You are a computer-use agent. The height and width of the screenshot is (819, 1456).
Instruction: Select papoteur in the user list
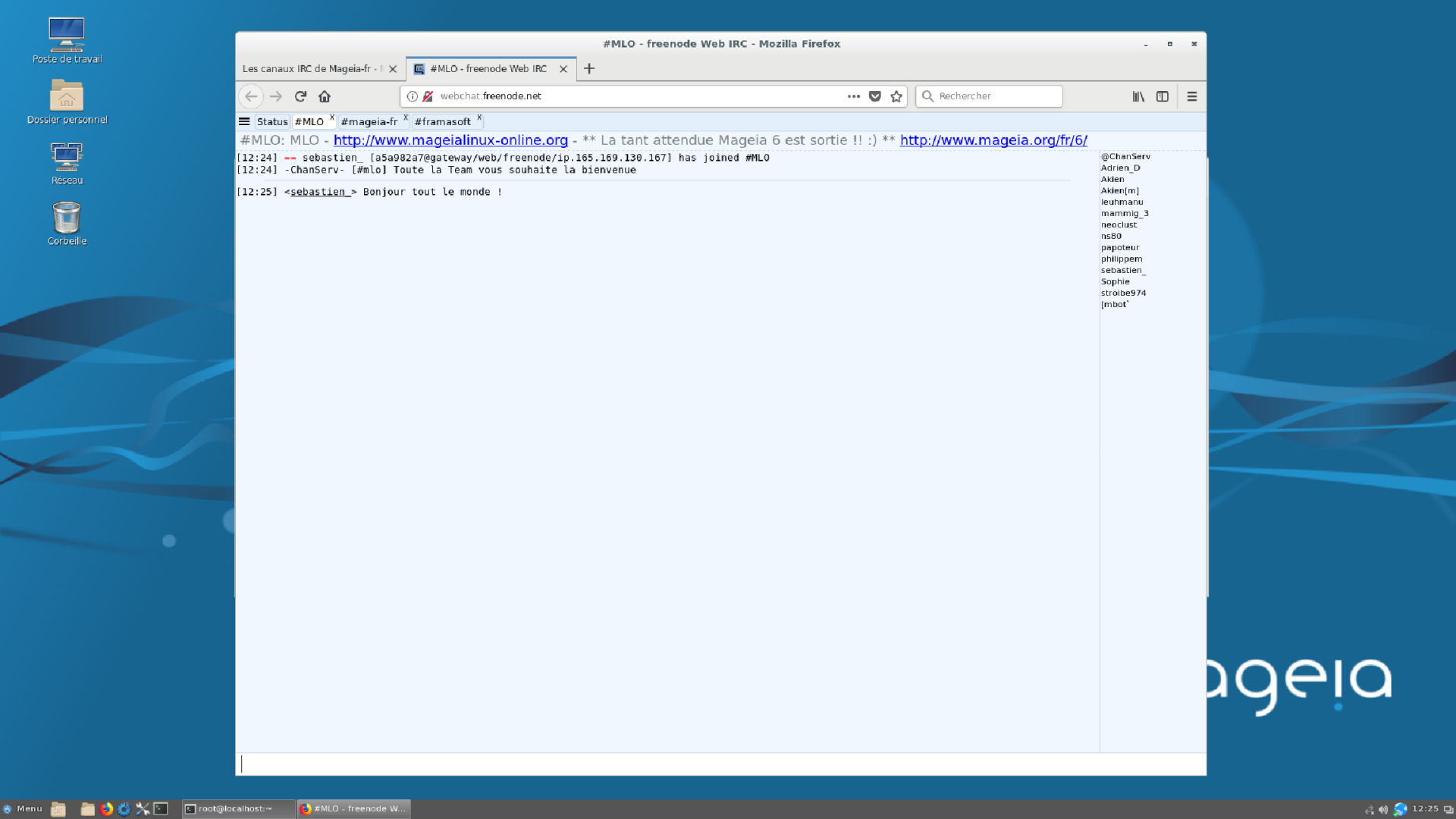pyautogui.click(x=1120, y=247)
